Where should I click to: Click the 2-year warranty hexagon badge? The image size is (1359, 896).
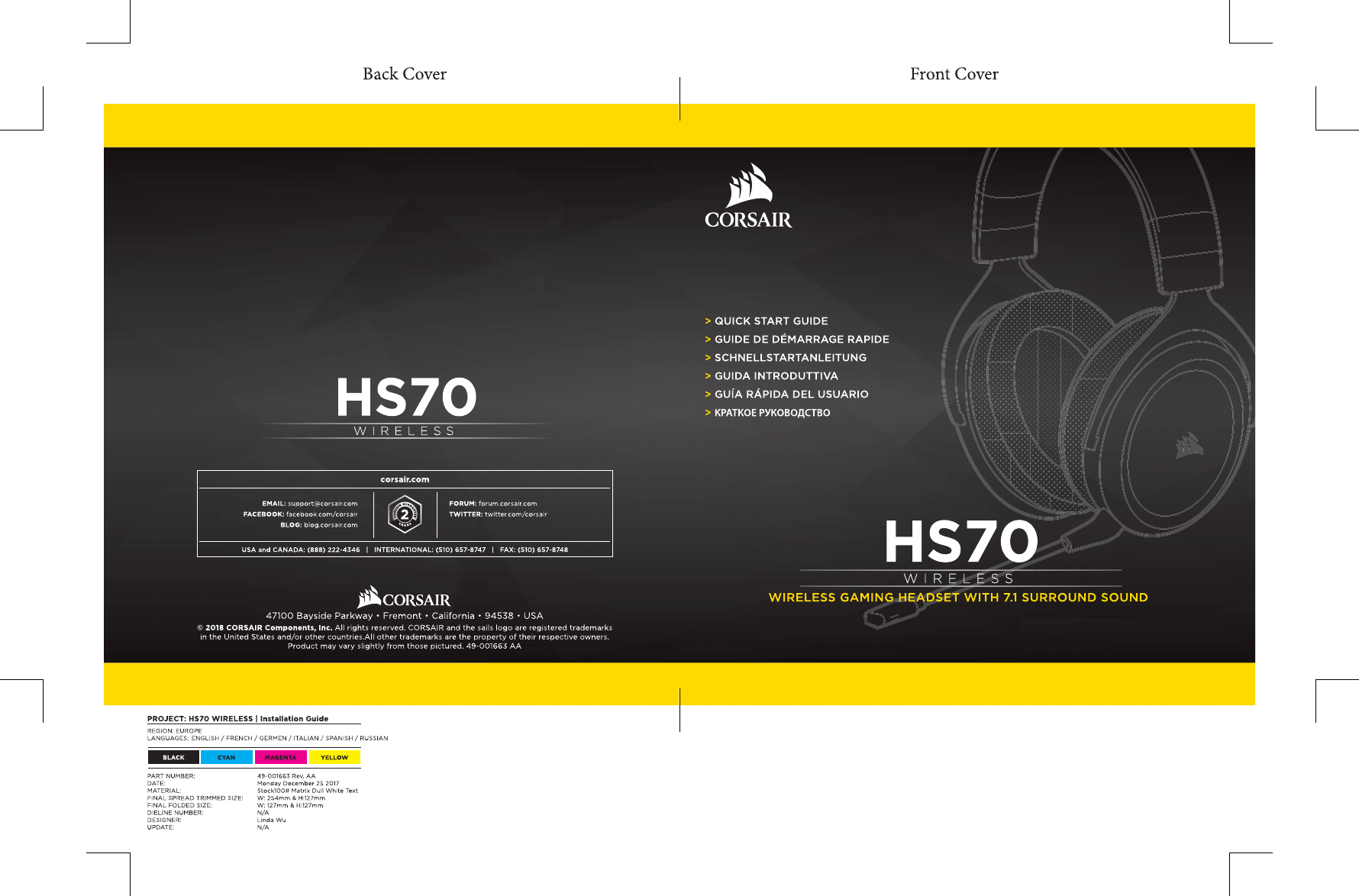pos(405,514)
